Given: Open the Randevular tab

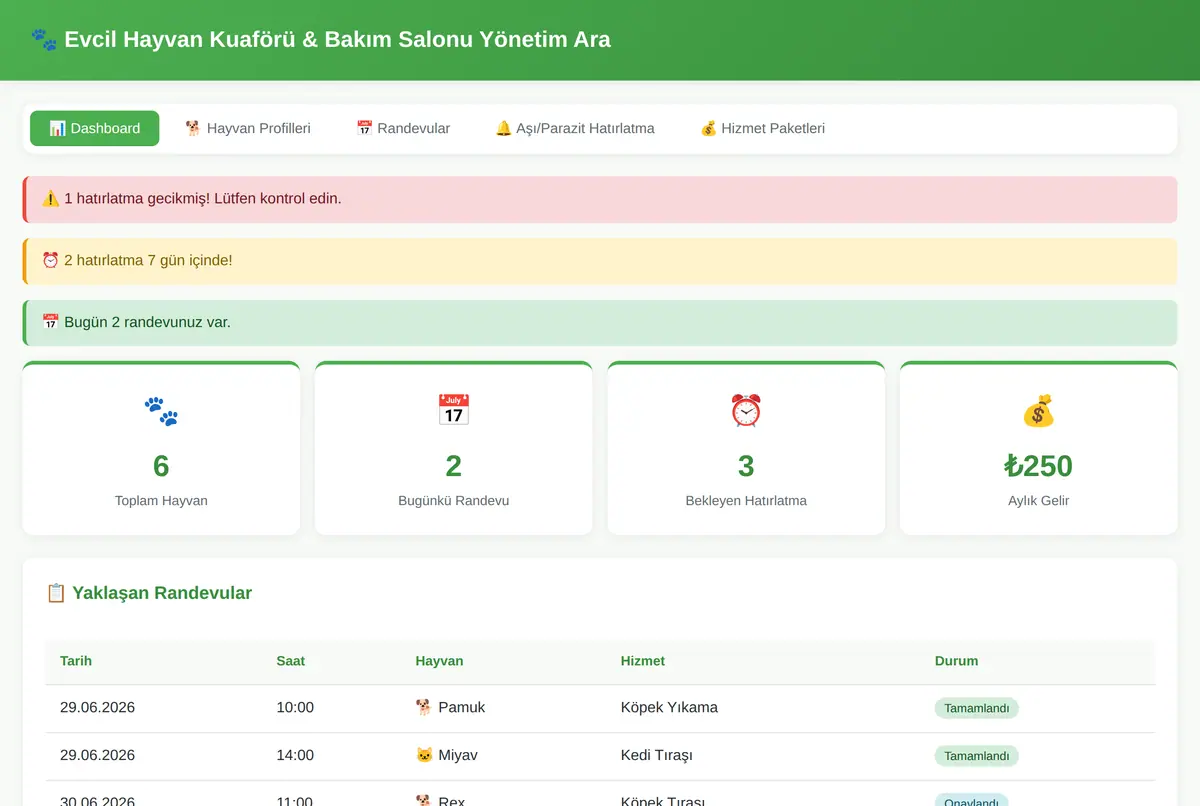Looking at the screenshot, I should coord(403,128).
